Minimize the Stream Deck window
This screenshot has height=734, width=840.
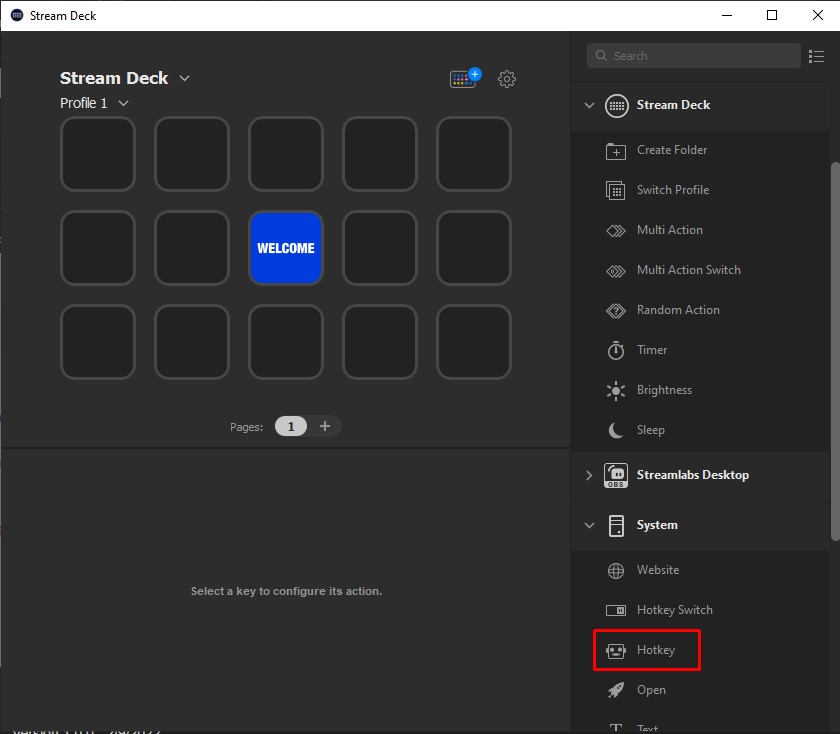pos(727,15)
